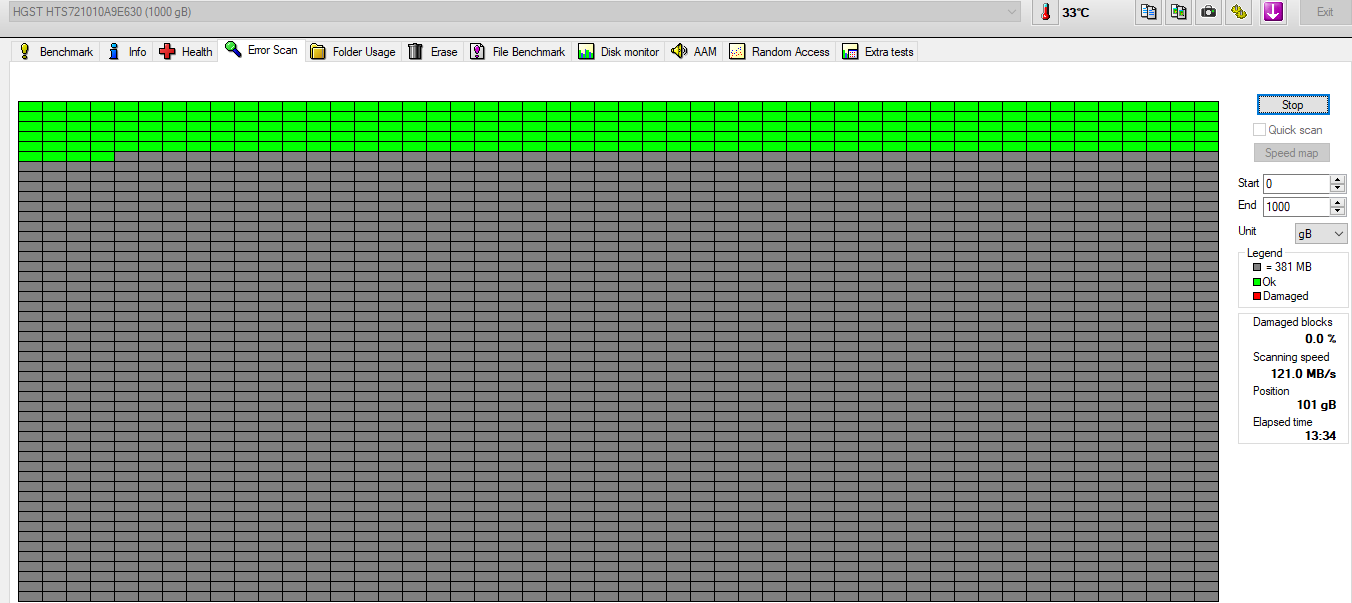Decrease the End value spinner
Image resolution: width=1352 pixels, height=603 pixels.
click(1337, 211)
